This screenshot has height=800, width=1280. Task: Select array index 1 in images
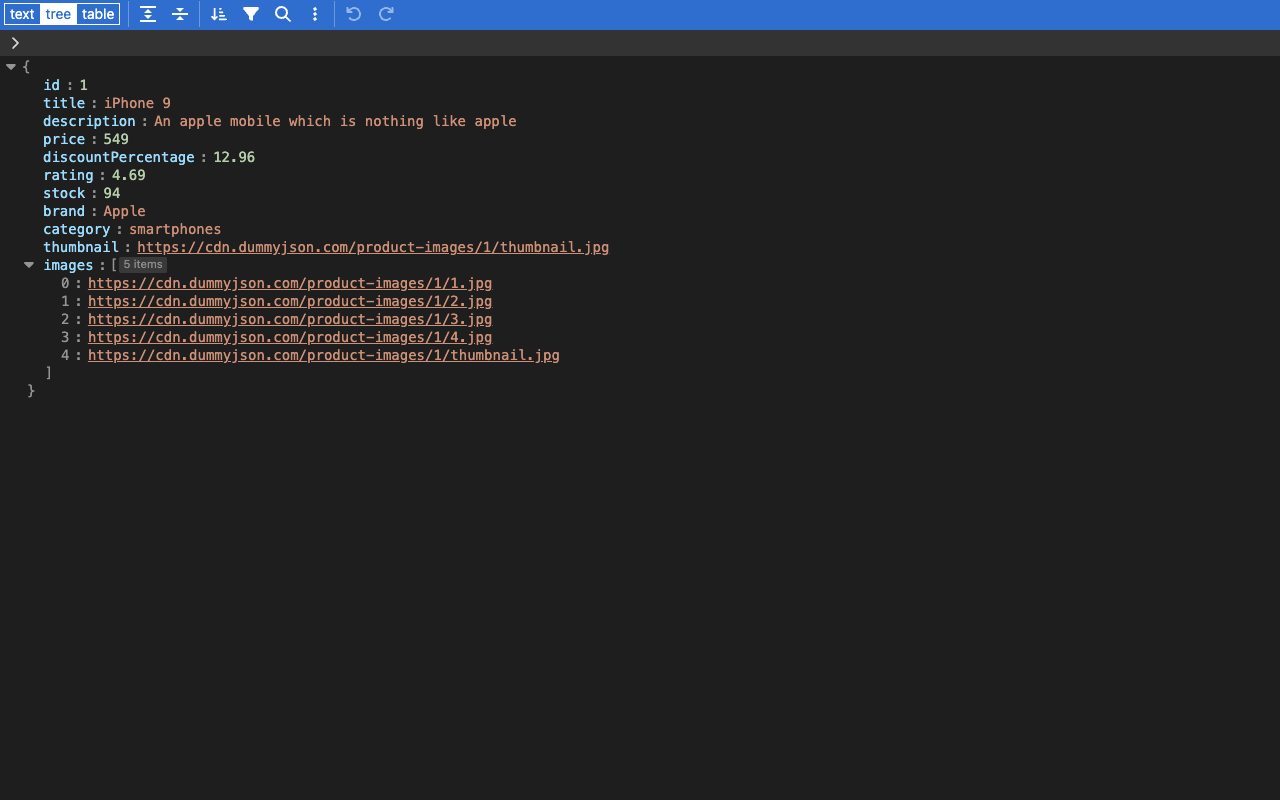65,301
